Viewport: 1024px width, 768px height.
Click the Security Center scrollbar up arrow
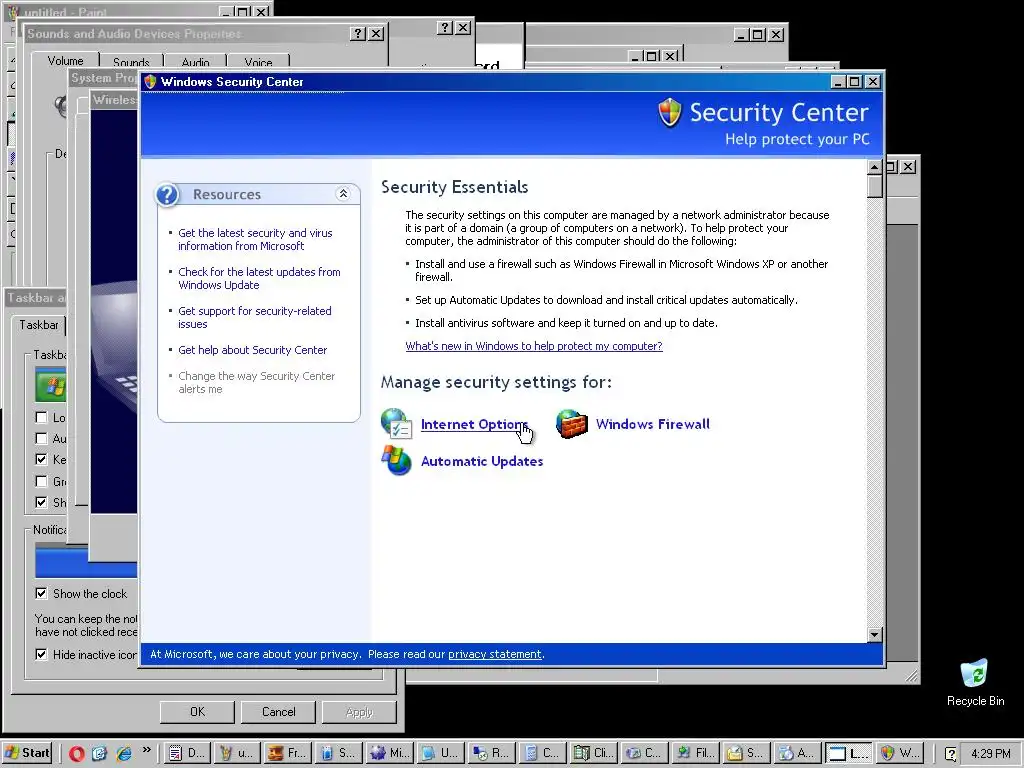click(x=874, y=167)
